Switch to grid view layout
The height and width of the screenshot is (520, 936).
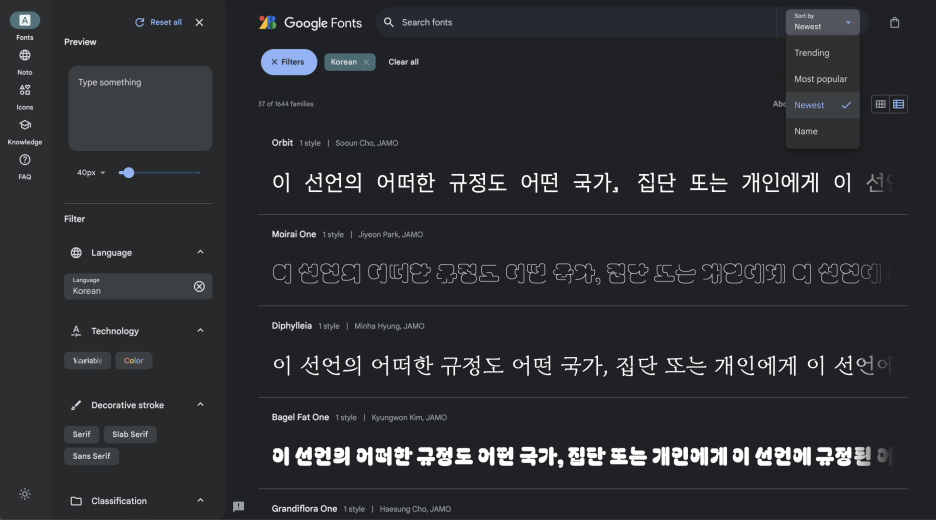[x=880, y=104]
